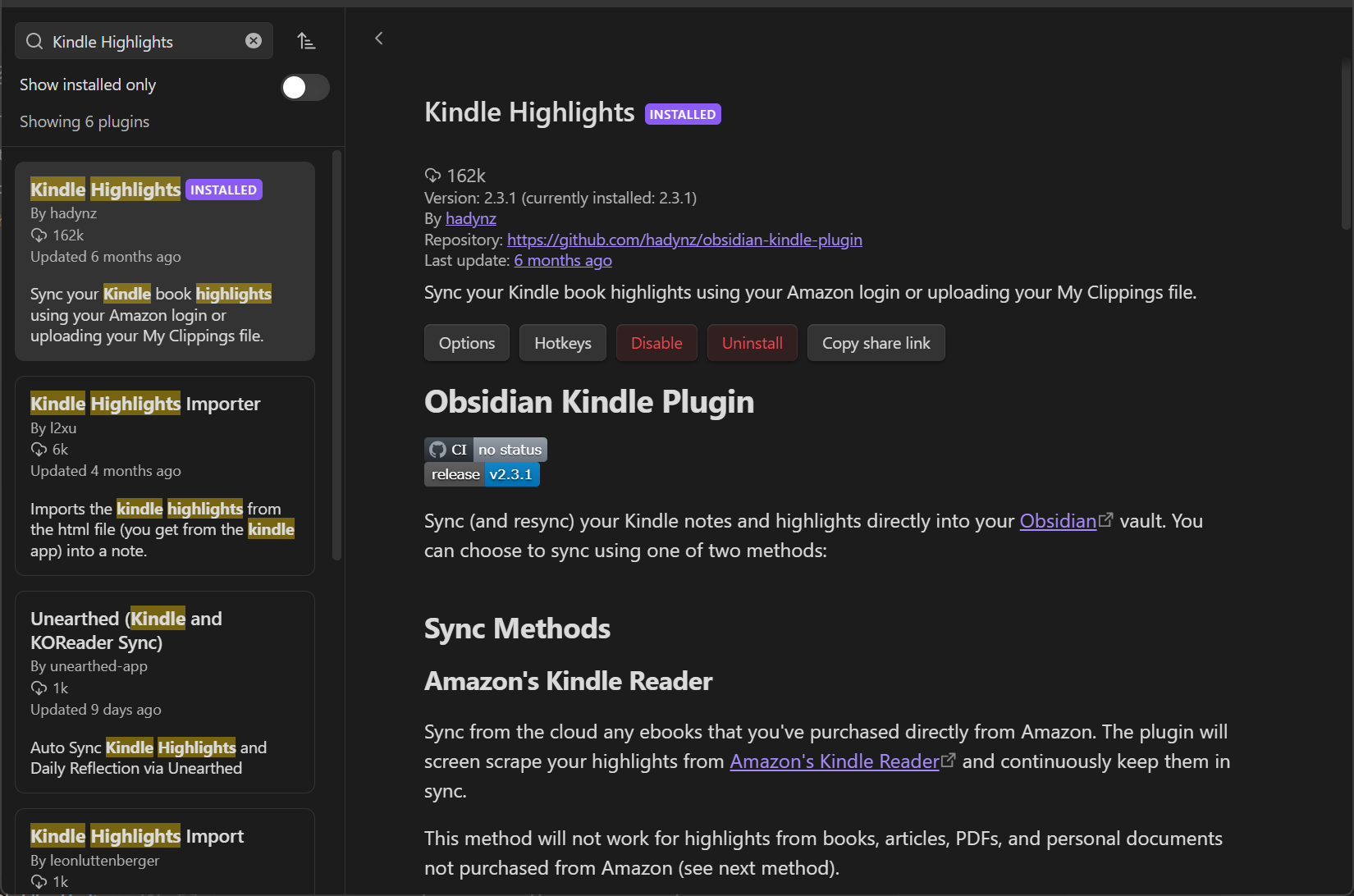Select Kindle Highlights by hadynz card
Image resolution: width=1354 pixels, height=896 pixels.
click(x=165, y=261)
